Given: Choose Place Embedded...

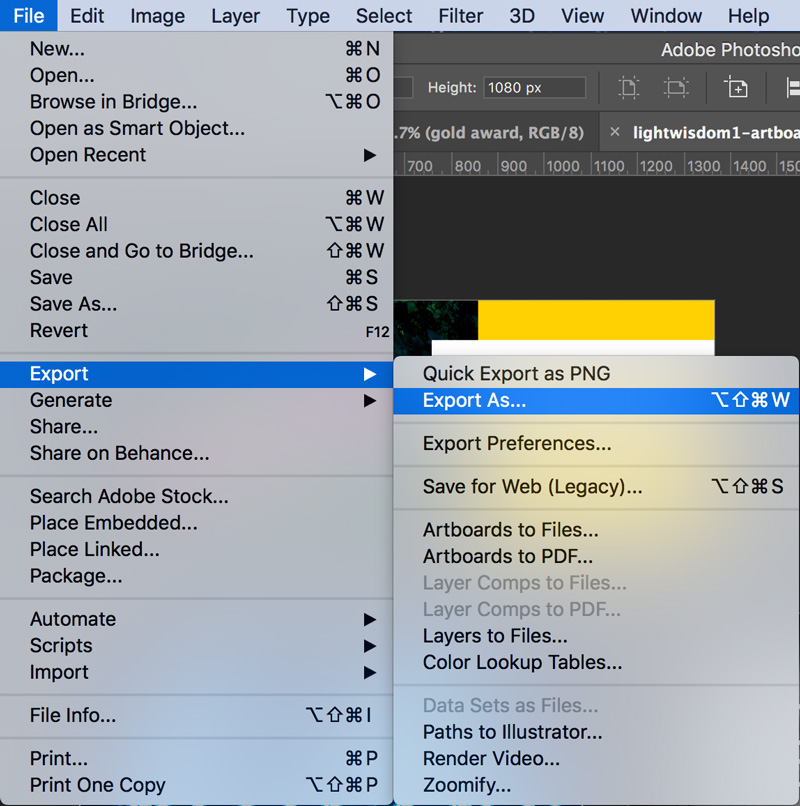Looking at the screenshot, I should tap(196, 523).
